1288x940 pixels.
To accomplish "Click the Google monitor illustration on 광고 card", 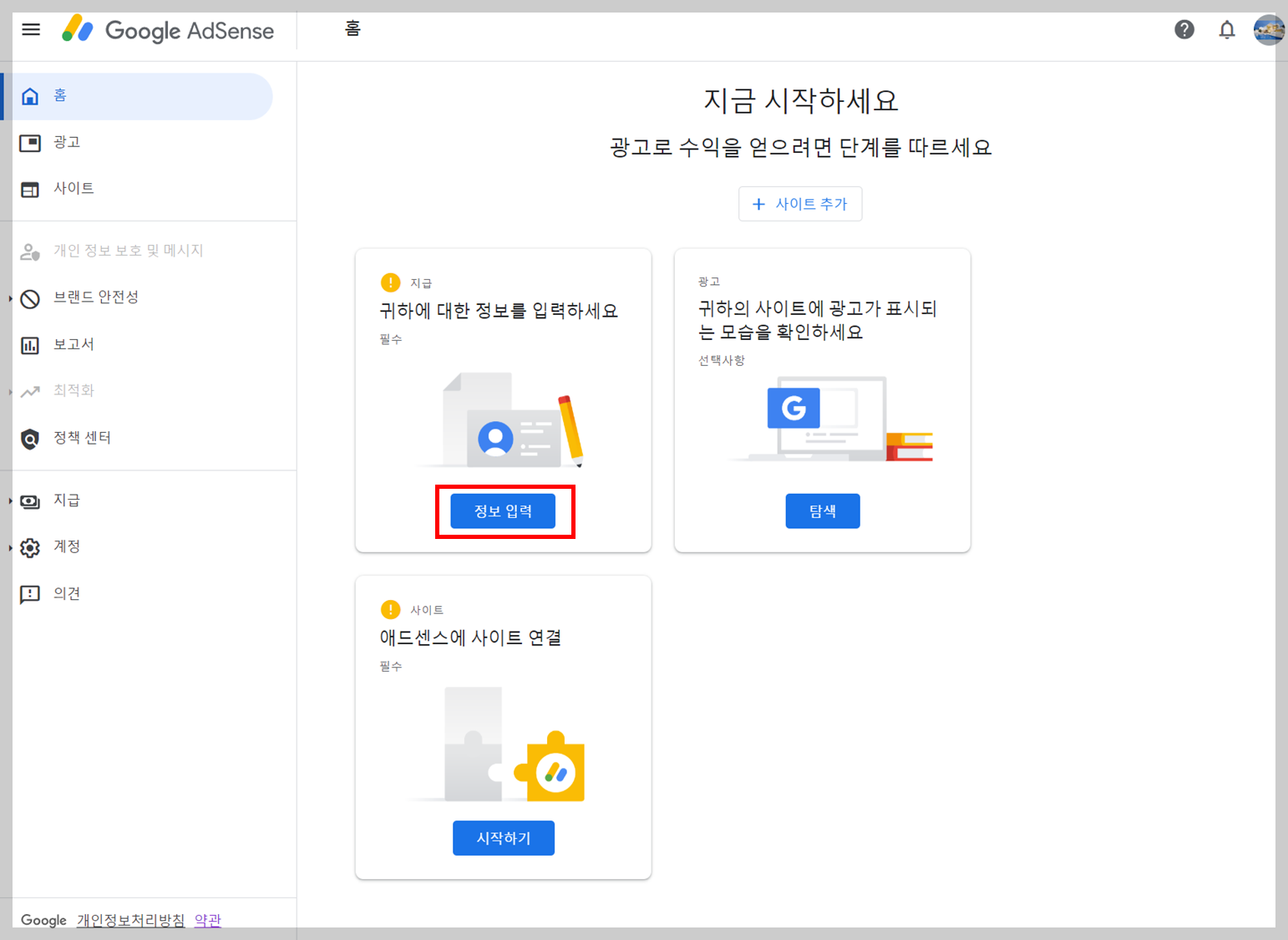I will [831, 419].
